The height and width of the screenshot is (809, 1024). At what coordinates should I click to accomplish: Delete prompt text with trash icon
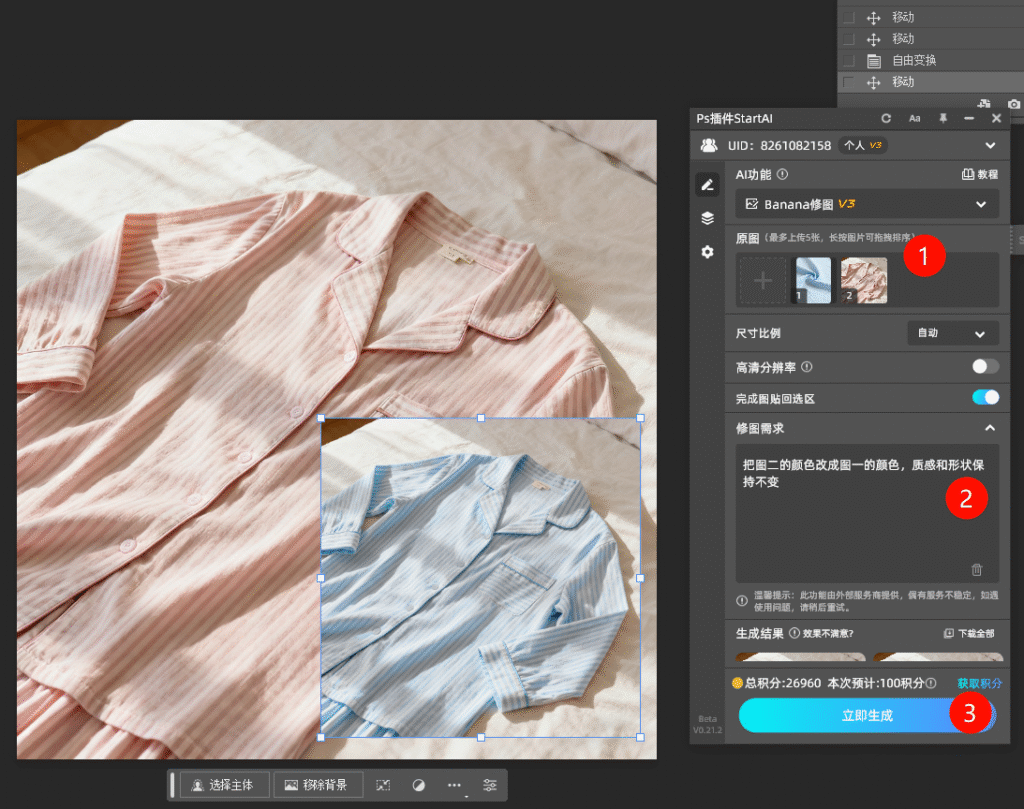pos(977,569)
